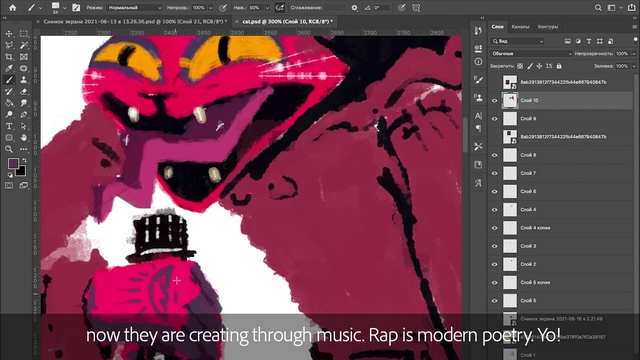This screenshot has width=640, height=360.
Task: Hide layer Слой 6
Action: (x=495, y=191)
